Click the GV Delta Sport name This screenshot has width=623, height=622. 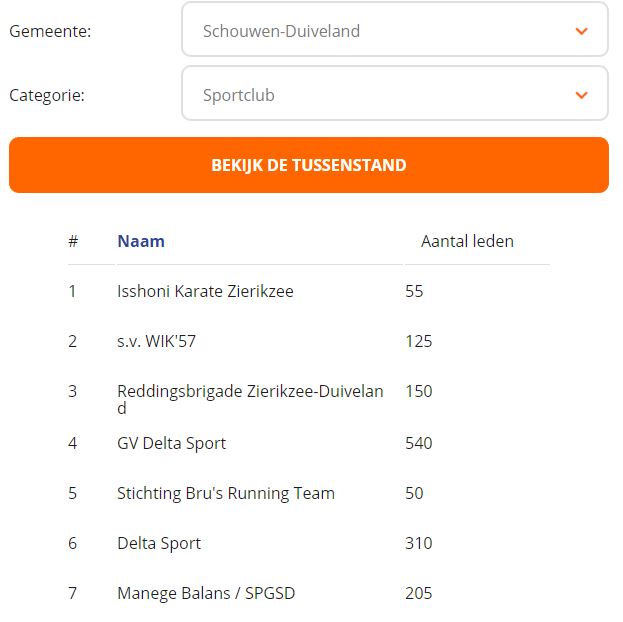[x=171, y=443]
